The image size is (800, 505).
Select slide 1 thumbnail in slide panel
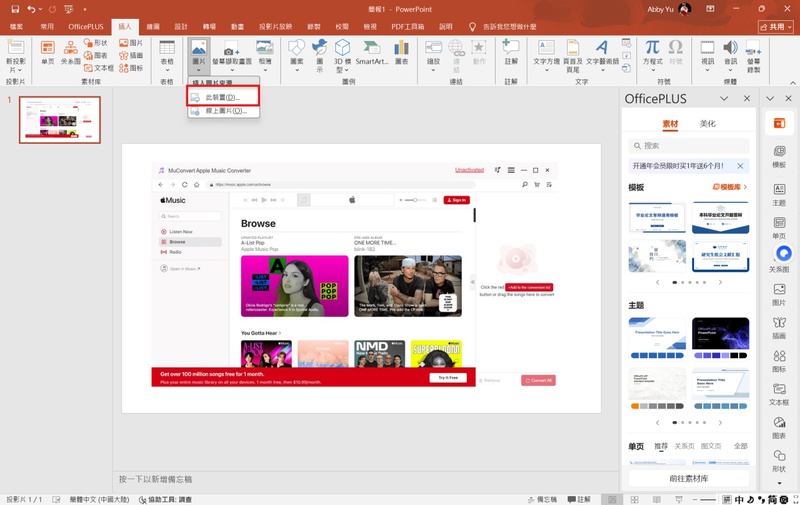pyautogui.click(x=60, y=120)
